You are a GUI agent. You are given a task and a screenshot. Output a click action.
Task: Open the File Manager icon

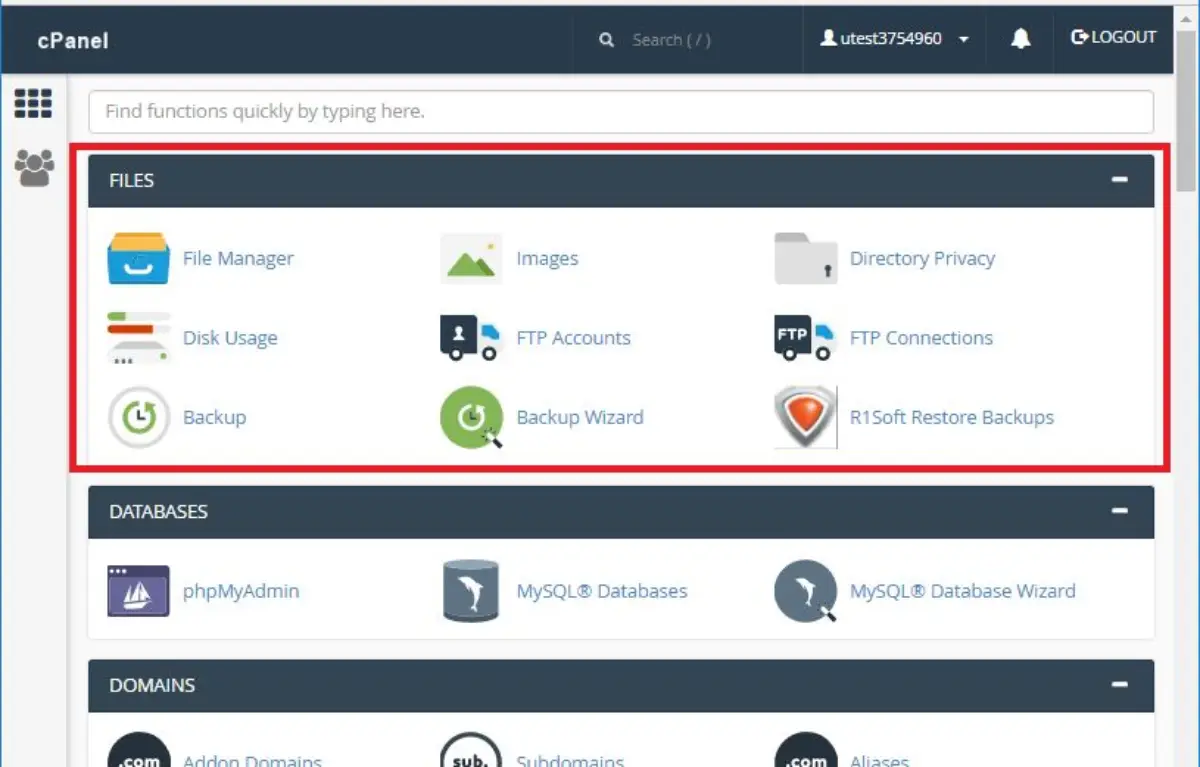(x=138, y=258)
